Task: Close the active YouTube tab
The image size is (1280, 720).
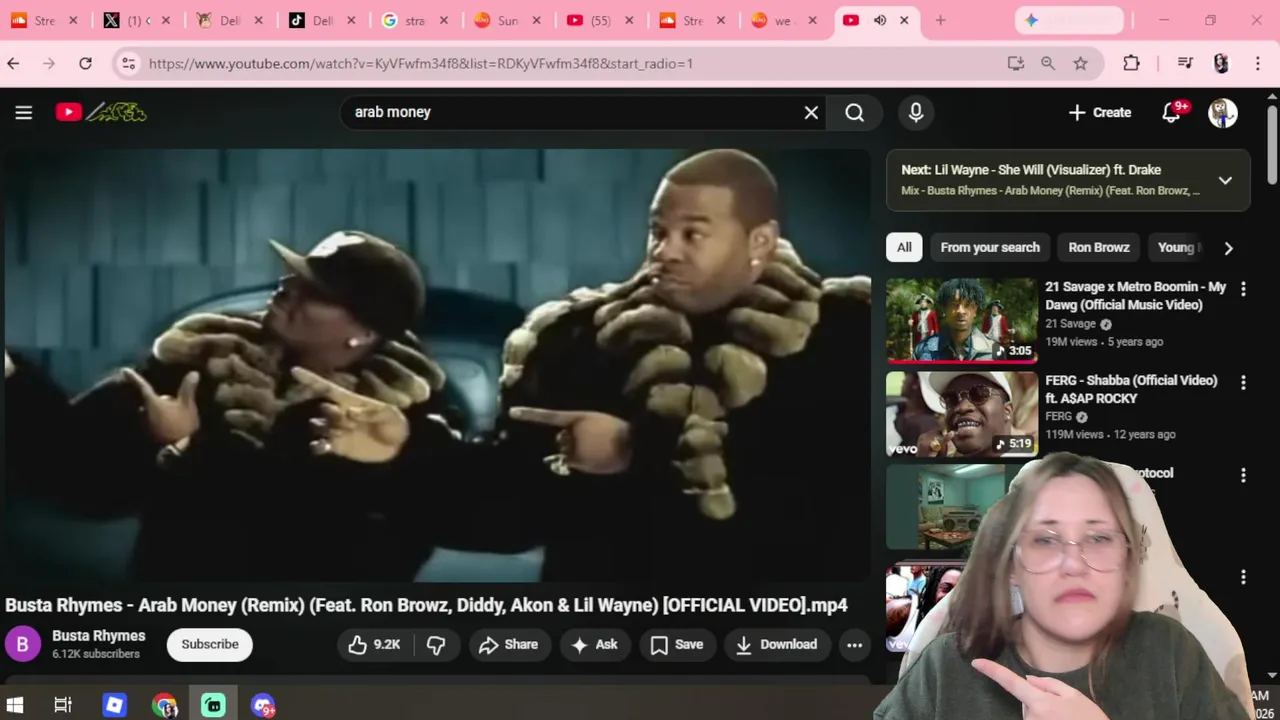Action: [904, 20]
